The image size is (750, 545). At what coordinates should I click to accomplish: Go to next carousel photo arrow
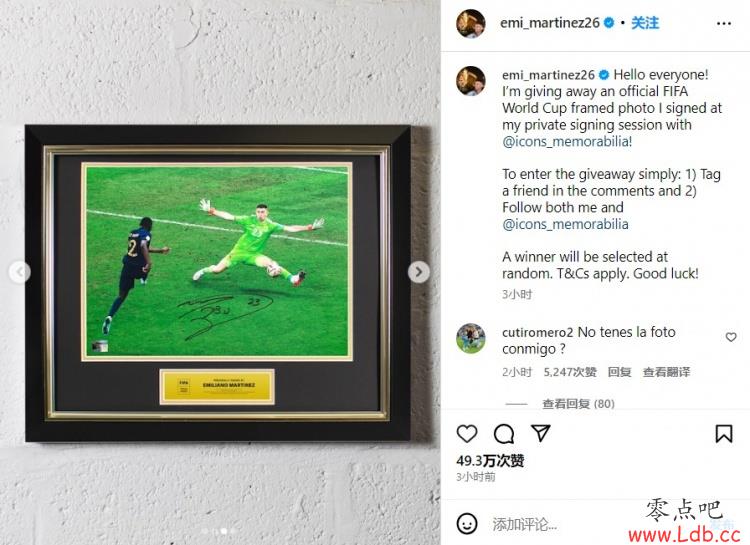click(419, 272)
